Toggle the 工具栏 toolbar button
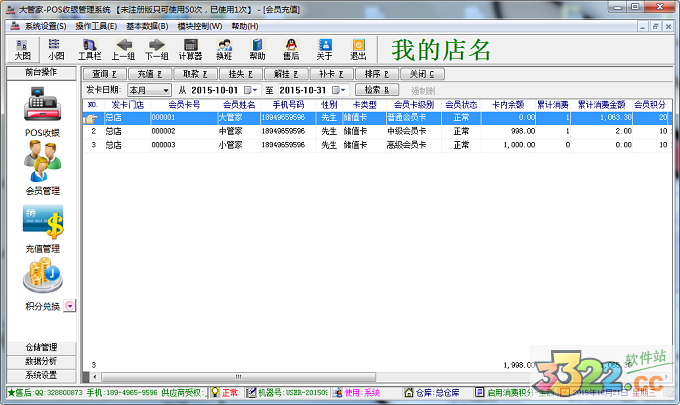Screen dimensions: 680x405 pos(90,49)
